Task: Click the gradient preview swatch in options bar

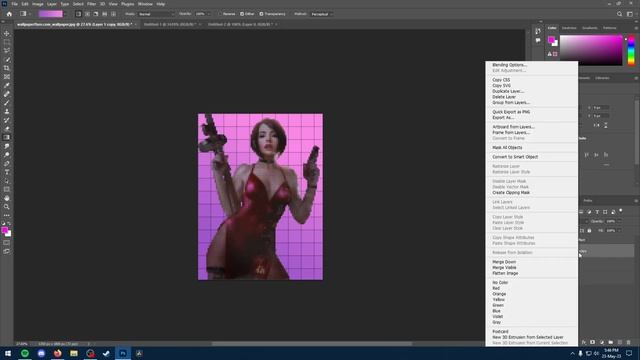Action: tap(51, 14)
